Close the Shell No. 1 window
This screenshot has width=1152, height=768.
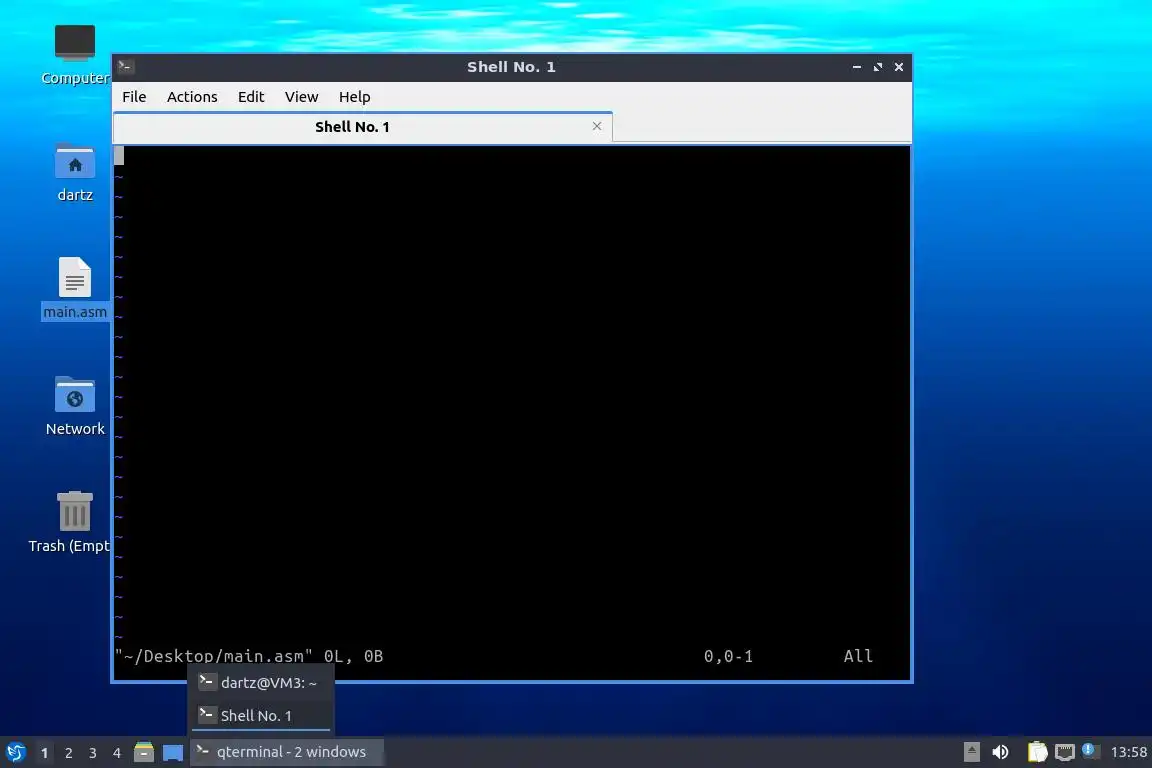(x=899, y=67)
